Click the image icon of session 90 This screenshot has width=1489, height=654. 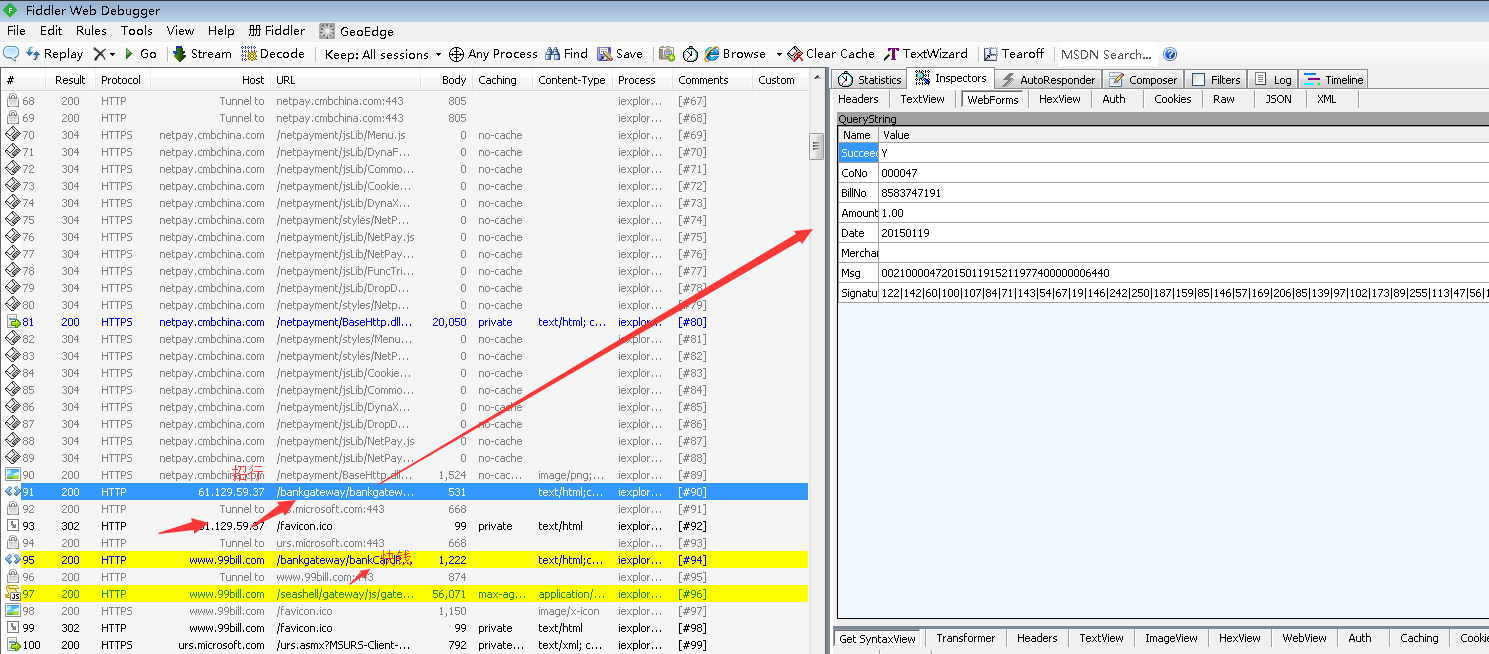click(x=13, y=475)
